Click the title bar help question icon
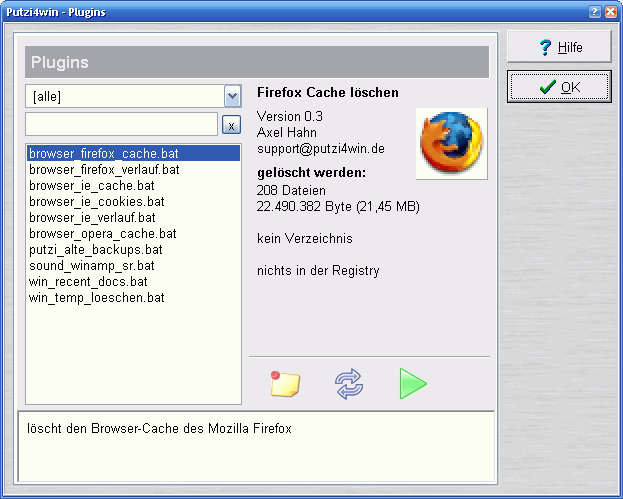Screen dimensions: 623x499 [x=594, y=12]
